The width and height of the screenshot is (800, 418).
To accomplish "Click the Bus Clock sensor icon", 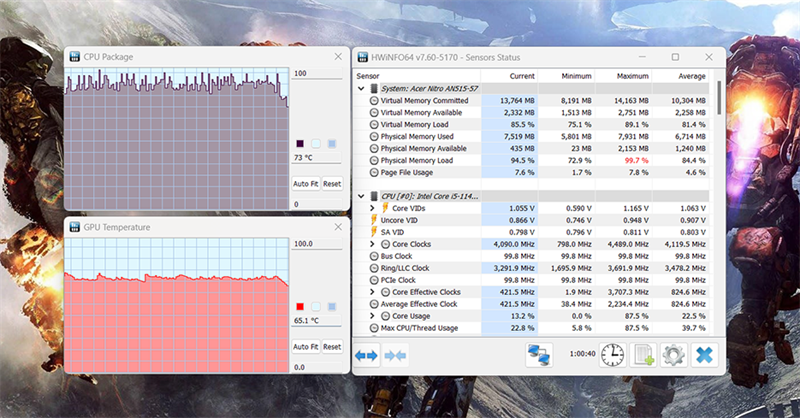I will point(374,256).
